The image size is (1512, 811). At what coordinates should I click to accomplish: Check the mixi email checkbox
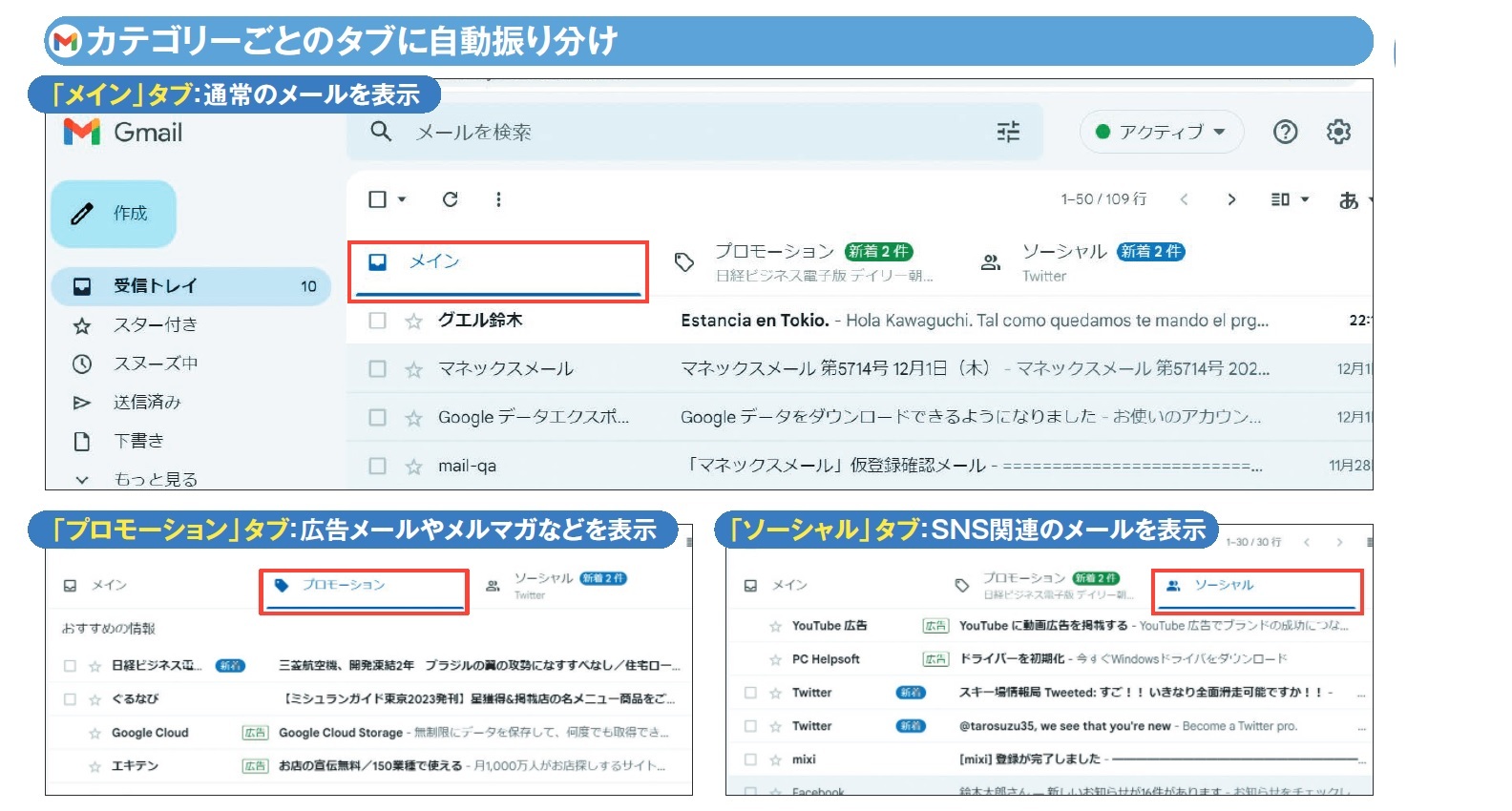pyautogui.click(x=750, y=760)
